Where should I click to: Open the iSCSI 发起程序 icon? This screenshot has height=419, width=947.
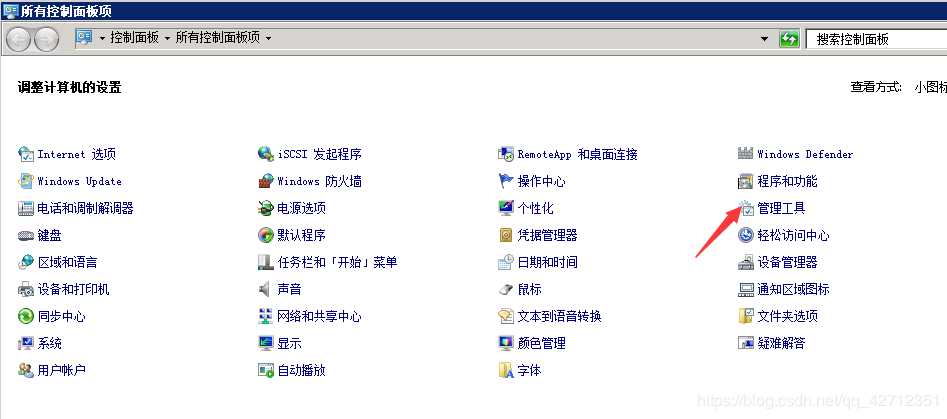(266, 155)
